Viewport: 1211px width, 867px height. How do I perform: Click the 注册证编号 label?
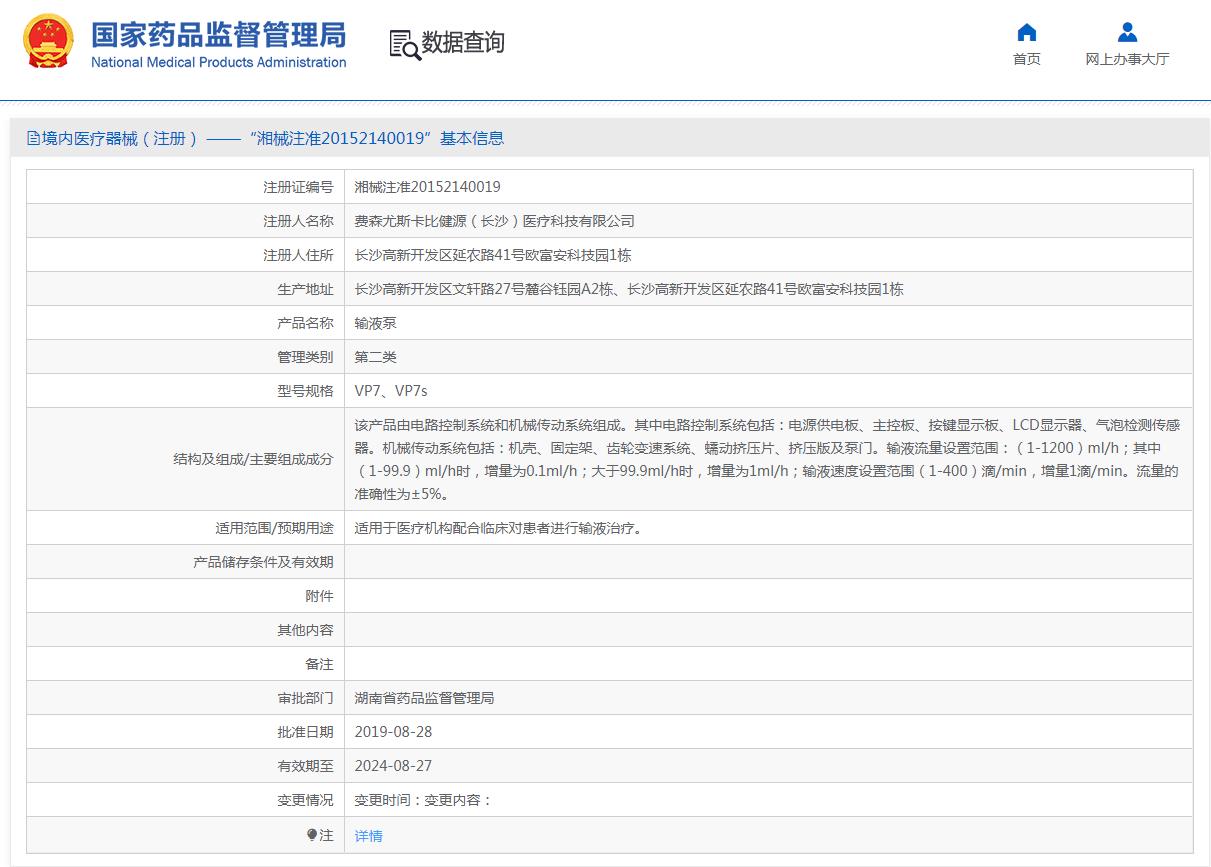[x=298, y=187]
